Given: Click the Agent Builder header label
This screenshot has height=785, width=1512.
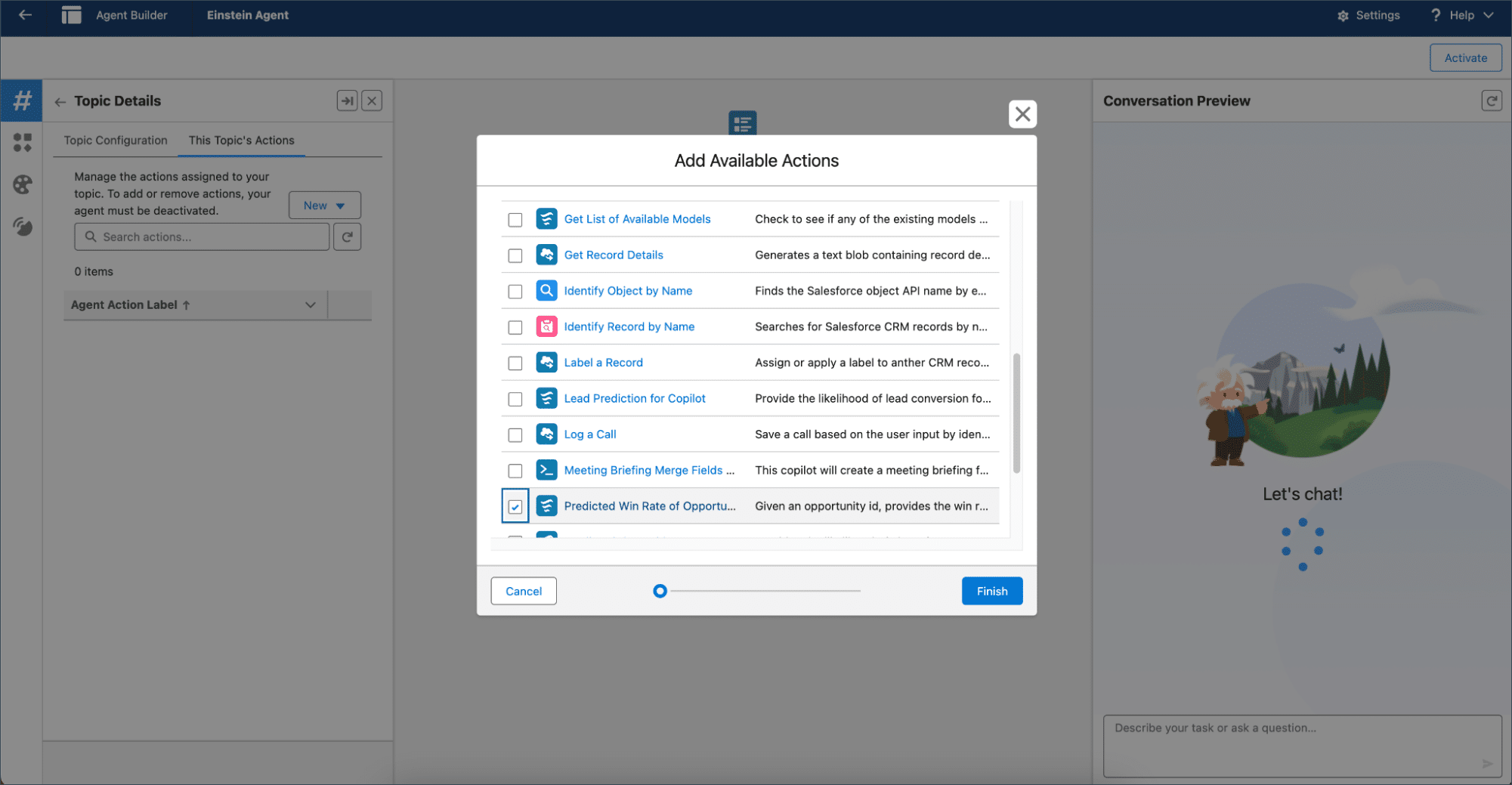Looking at the screenshot, I should tap(131, 15).
